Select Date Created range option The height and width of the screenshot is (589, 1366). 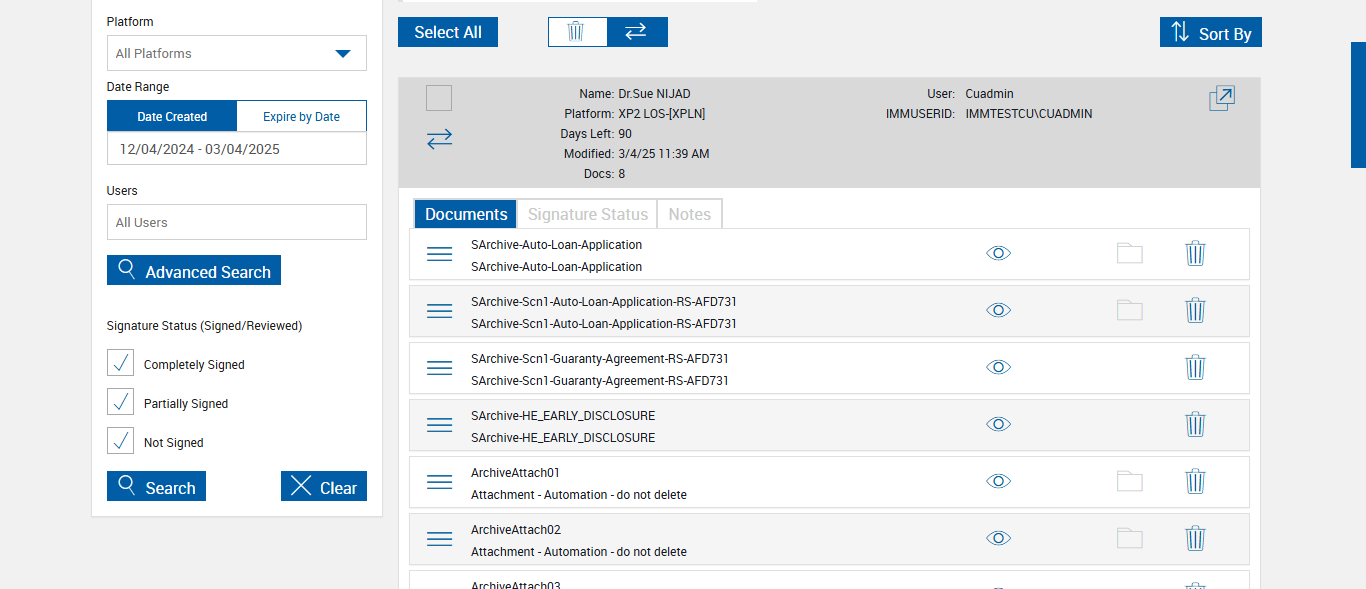[172, 116]
